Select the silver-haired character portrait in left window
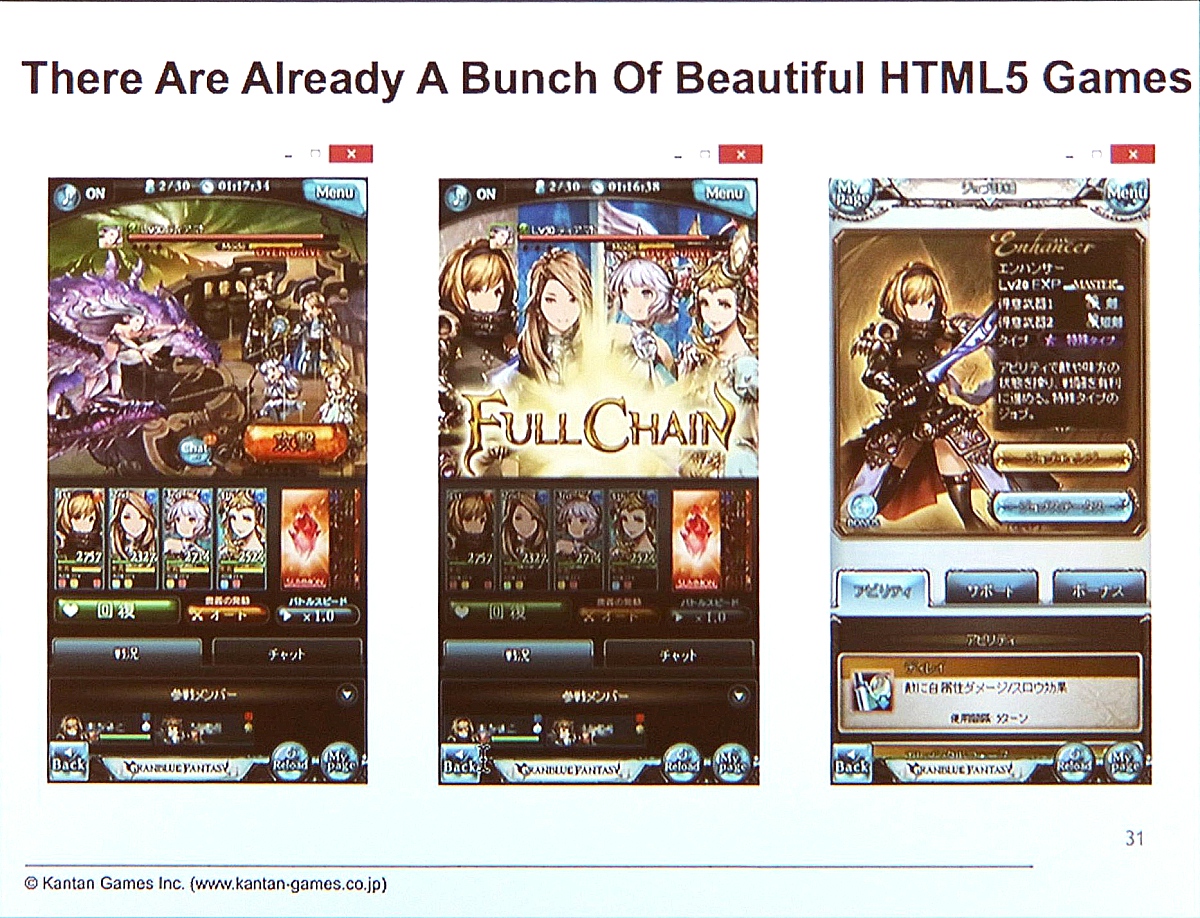Viewport: 1200px width, 918px height. pyautogui.click(x=187, y=539)
